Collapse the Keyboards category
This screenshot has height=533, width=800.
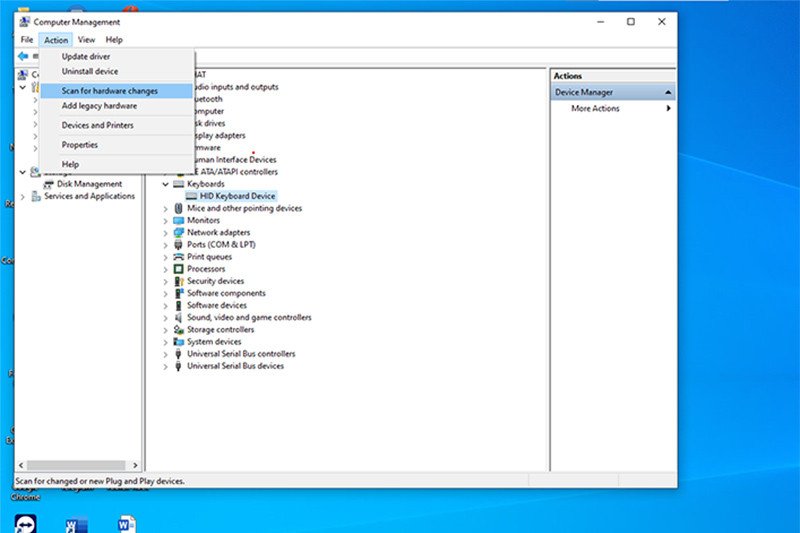[x=166, y=184]
